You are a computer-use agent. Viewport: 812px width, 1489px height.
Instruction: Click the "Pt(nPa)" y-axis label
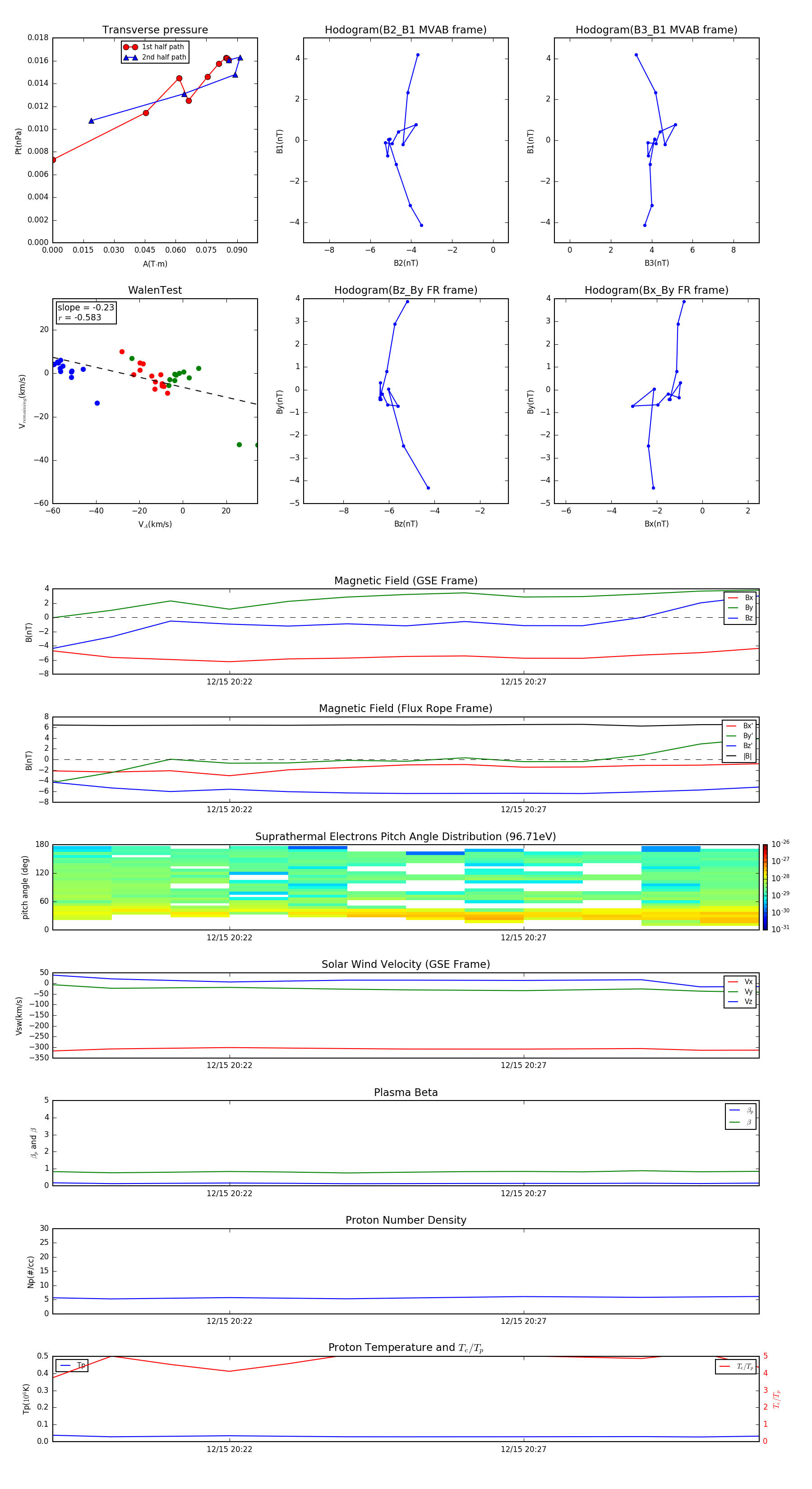click(x=18, y=141)
